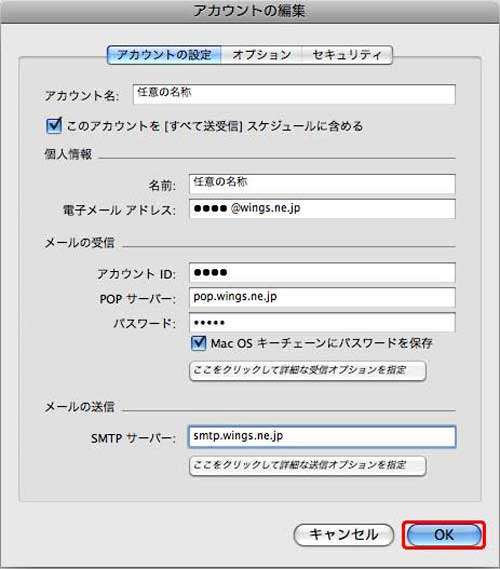Click the 電子メール アドレス field

pyautogui.click(x=322, y=209)
